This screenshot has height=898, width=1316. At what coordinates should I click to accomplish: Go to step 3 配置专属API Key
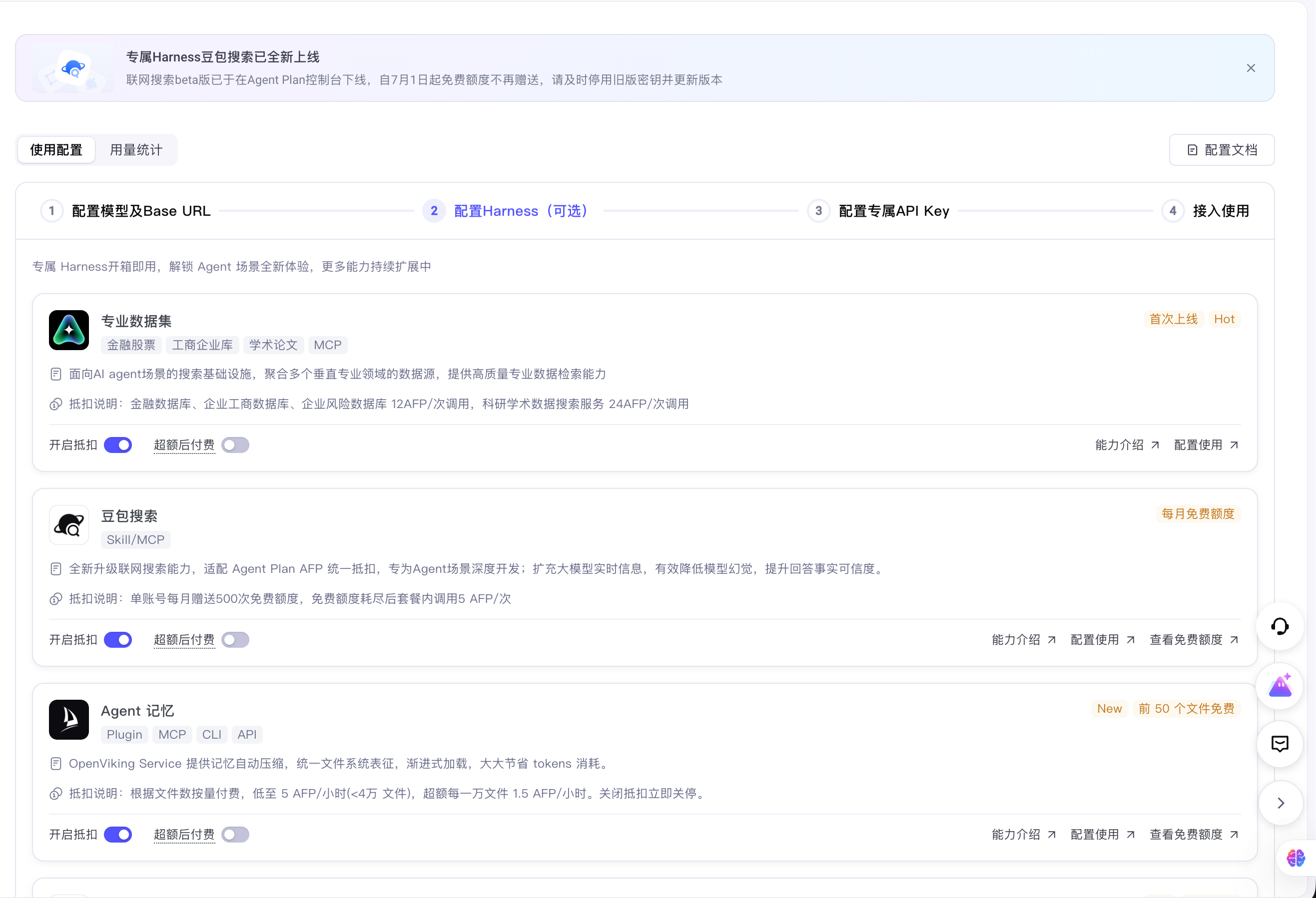point(878,211)
